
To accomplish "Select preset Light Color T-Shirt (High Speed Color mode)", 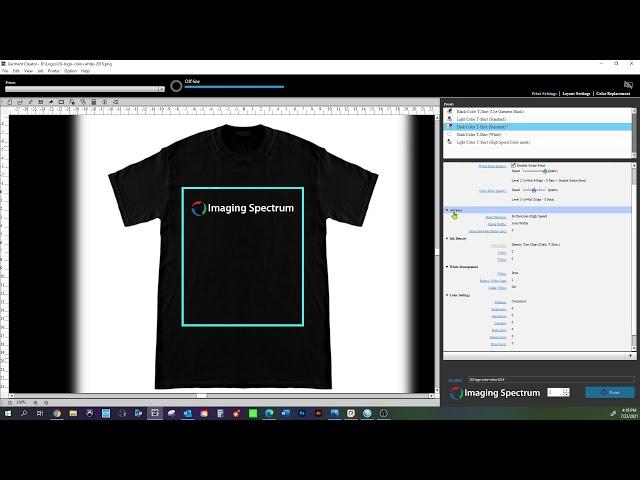I will [538, 142].
